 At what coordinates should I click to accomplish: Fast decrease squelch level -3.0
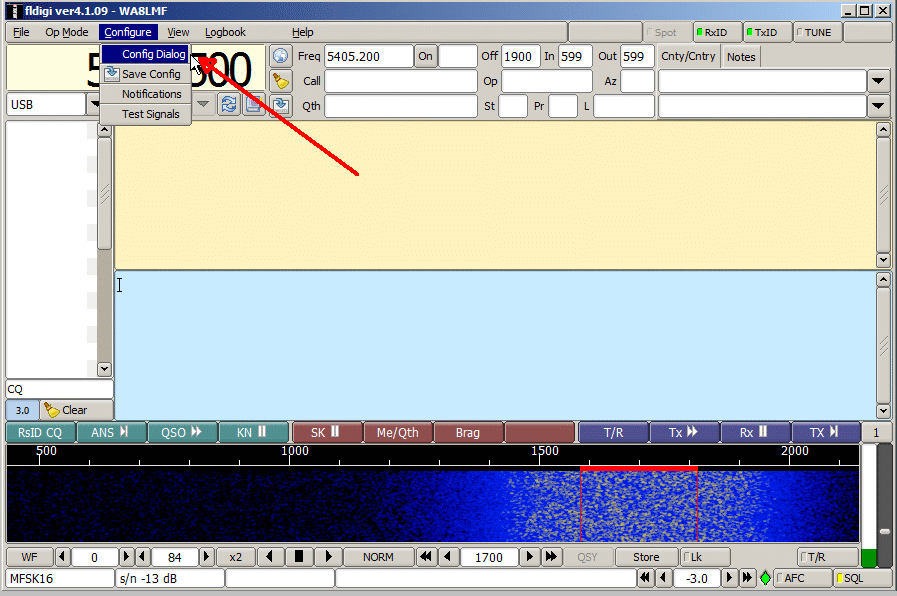click(x=645, y=578)
